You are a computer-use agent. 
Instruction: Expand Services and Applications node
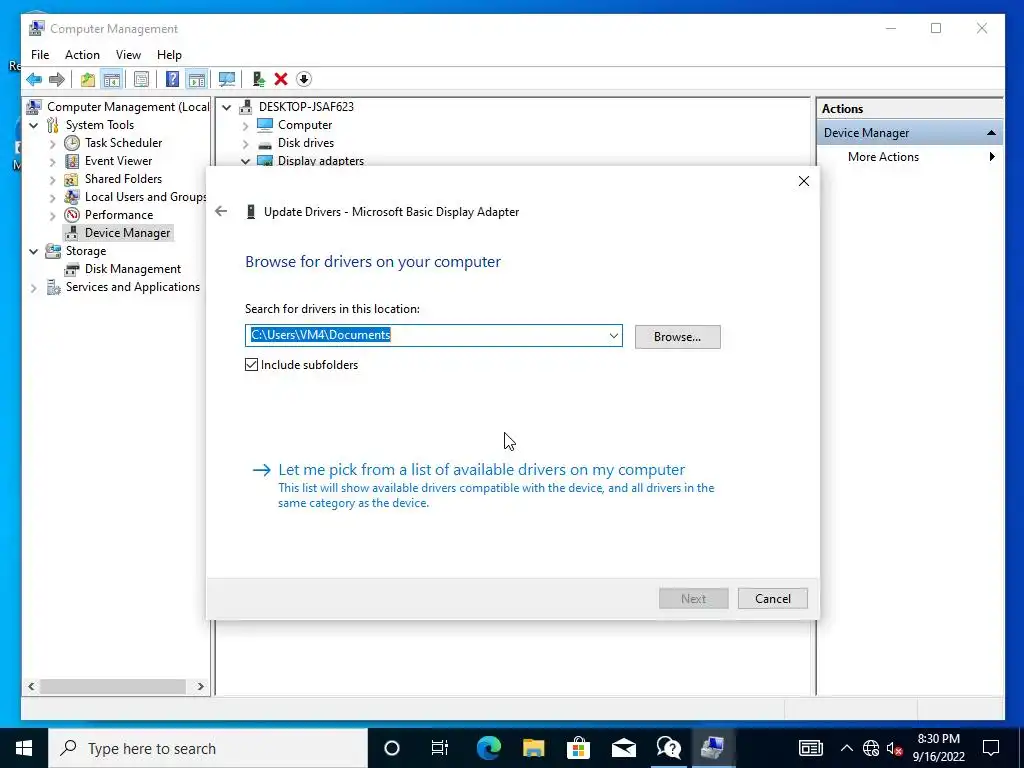pos(34,287)
